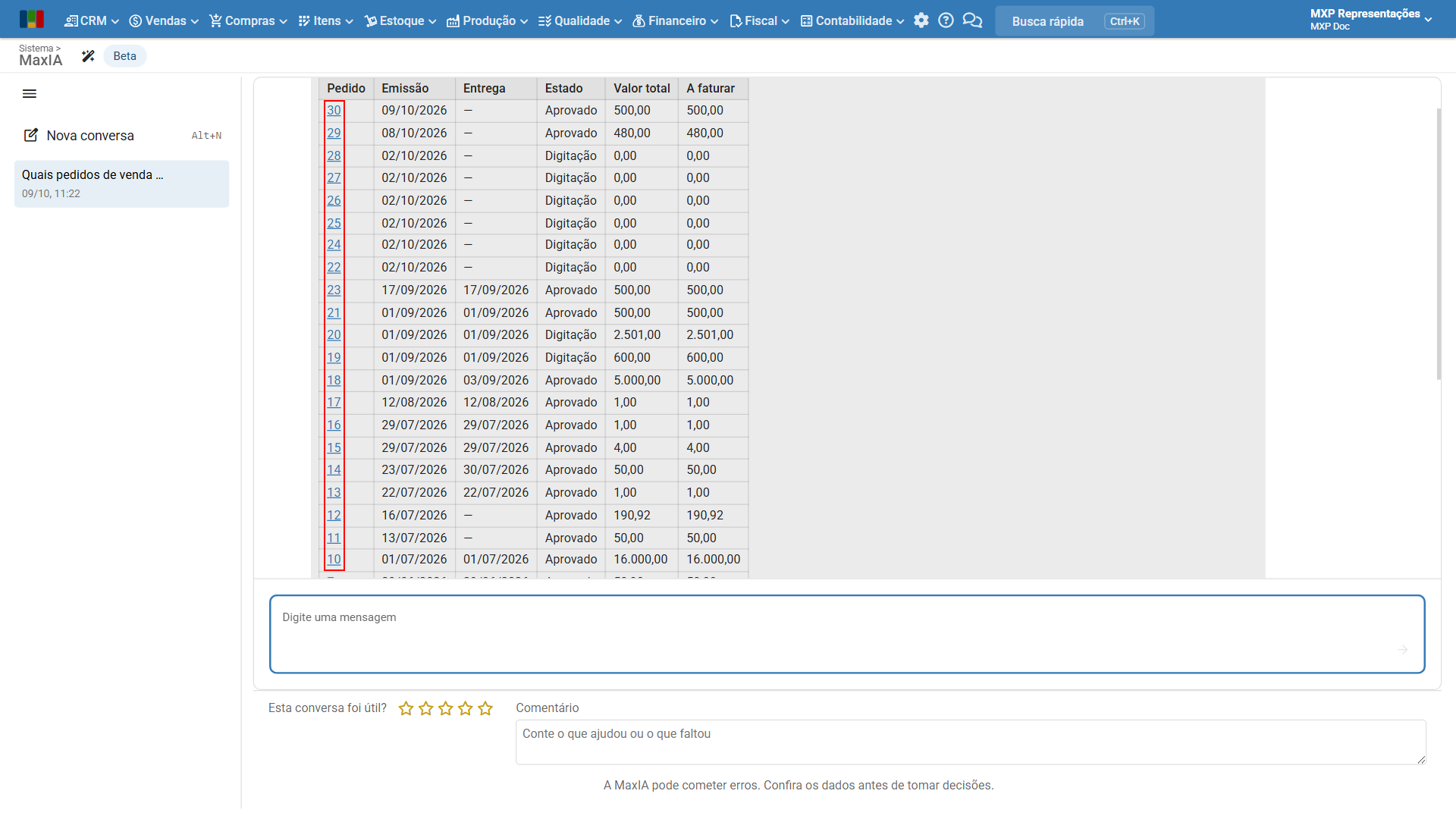Screen dimensions: 1456x819
Task: Open the help question mark icon
Action: [946, 20]
